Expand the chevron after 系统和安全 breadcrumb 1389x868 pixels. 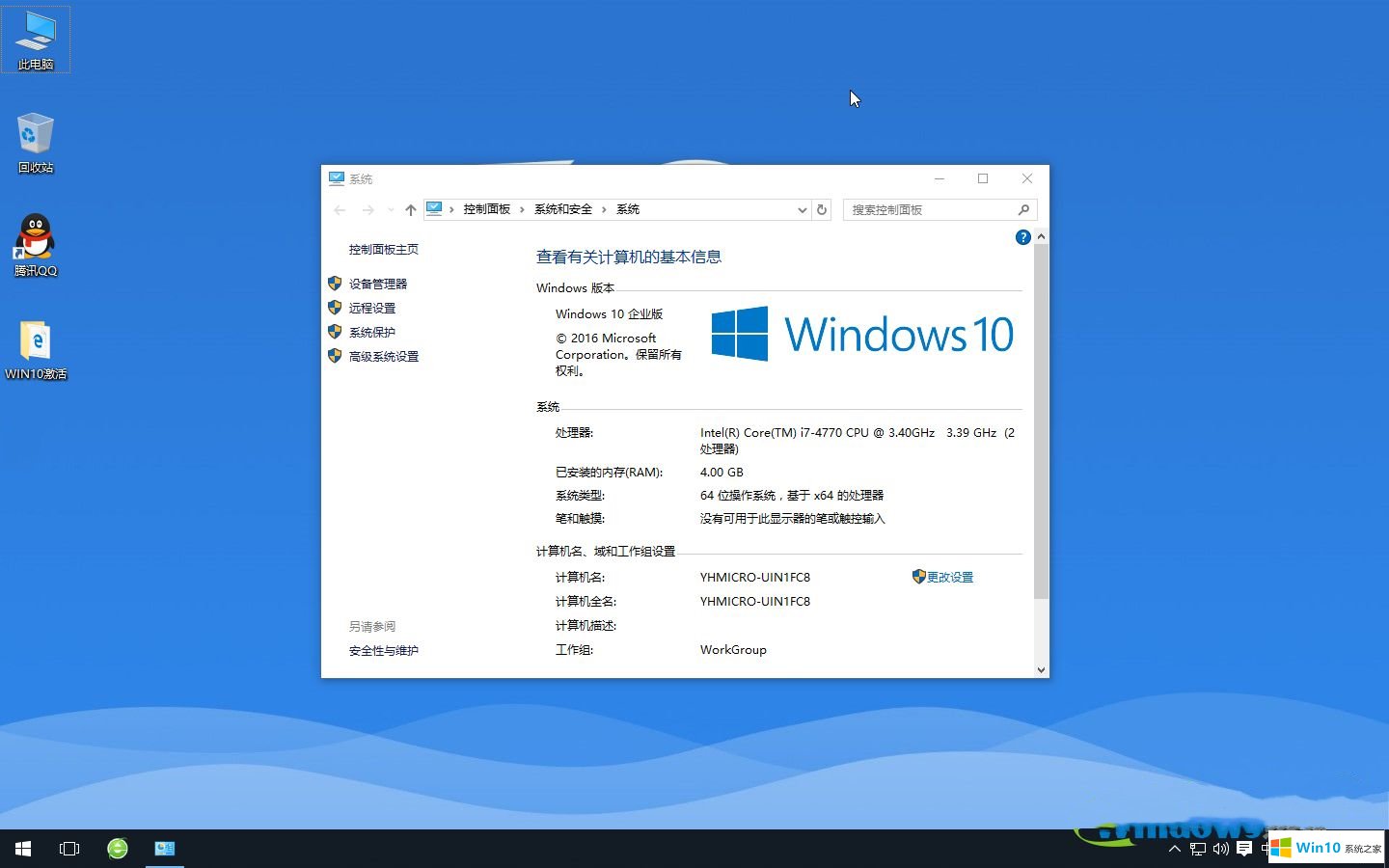[x=605, y=209]
